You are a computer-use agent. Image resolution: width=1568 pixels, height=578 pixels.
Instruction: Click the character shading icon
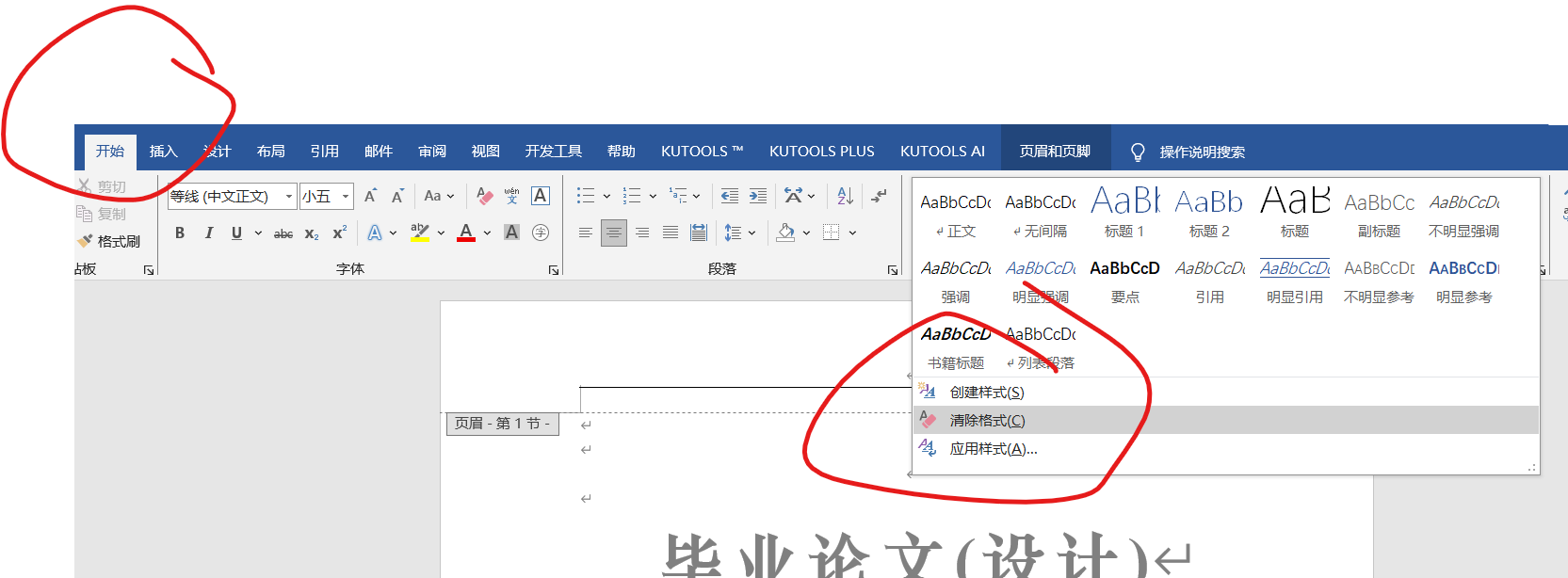pos(512,233)
